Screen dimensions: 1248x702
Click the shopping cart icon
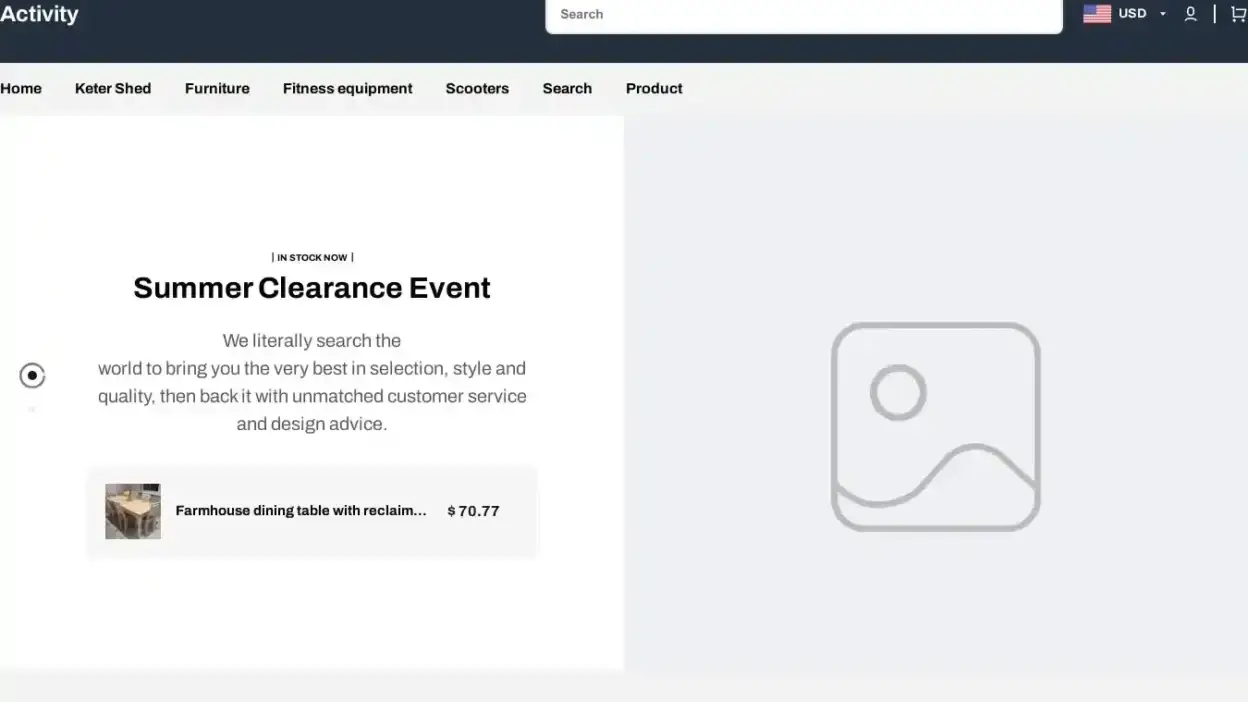pos(1238,14)
